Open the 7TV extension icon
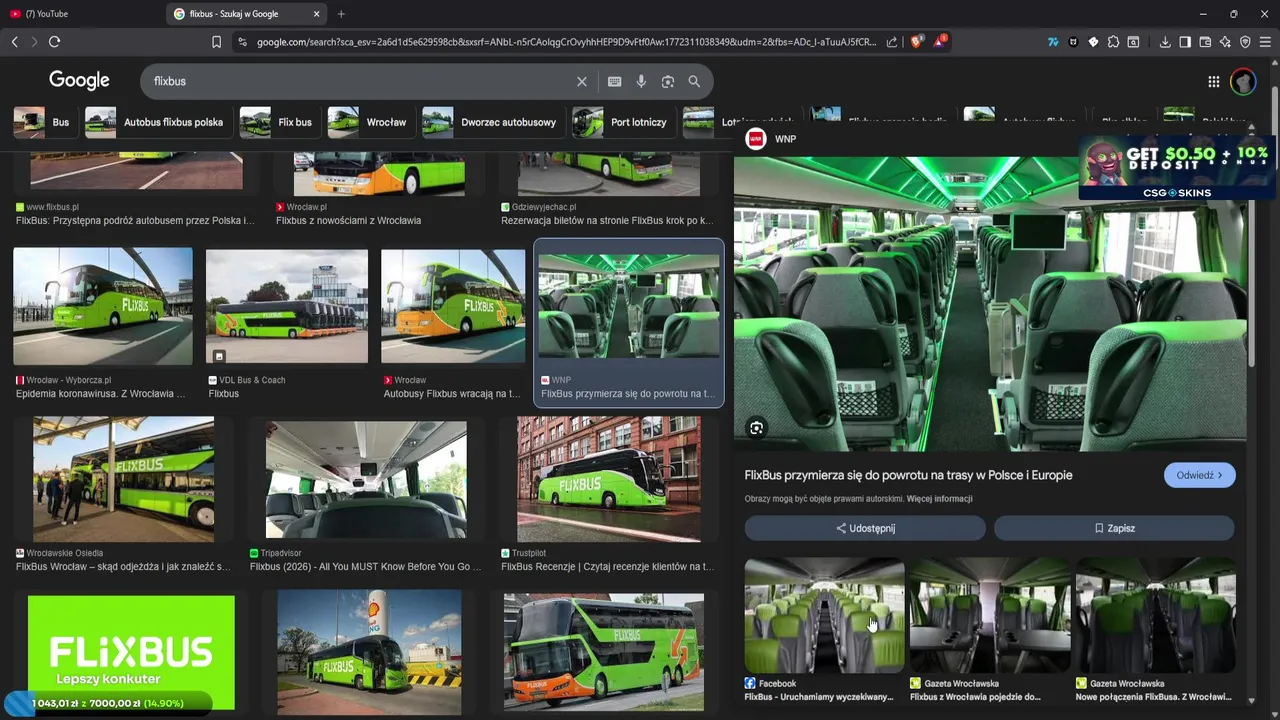 pos(1053,42)
